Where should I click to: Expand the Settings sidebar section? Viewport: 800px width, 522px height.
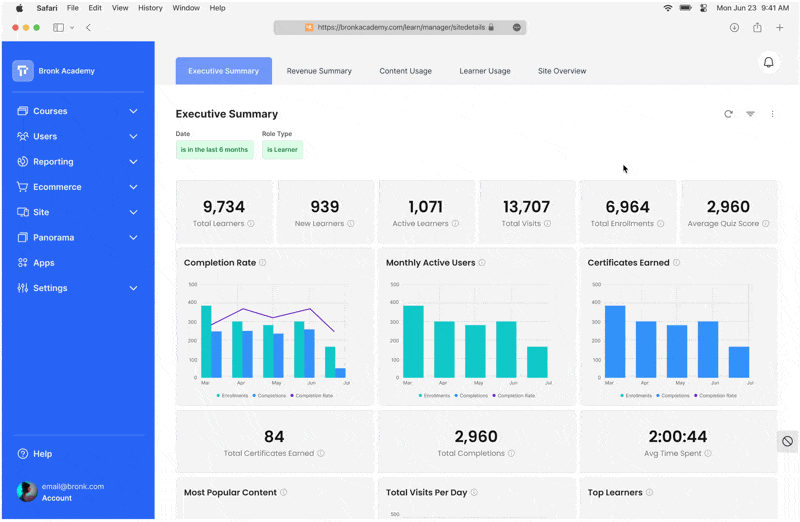(x=133, y=288)
